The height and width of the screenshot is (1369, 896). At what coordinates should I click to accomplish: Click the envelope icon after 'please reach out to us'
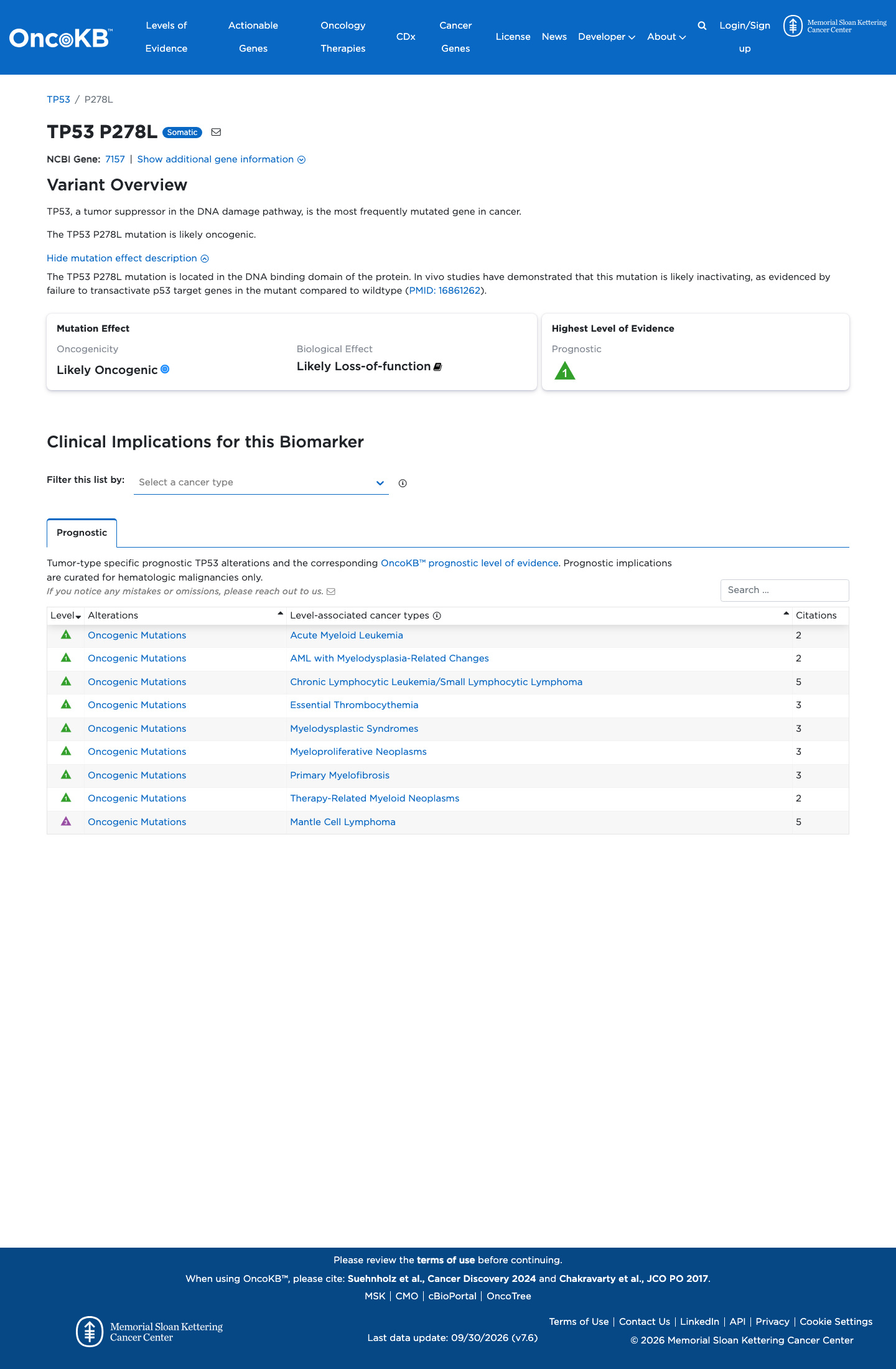point(331,591)
